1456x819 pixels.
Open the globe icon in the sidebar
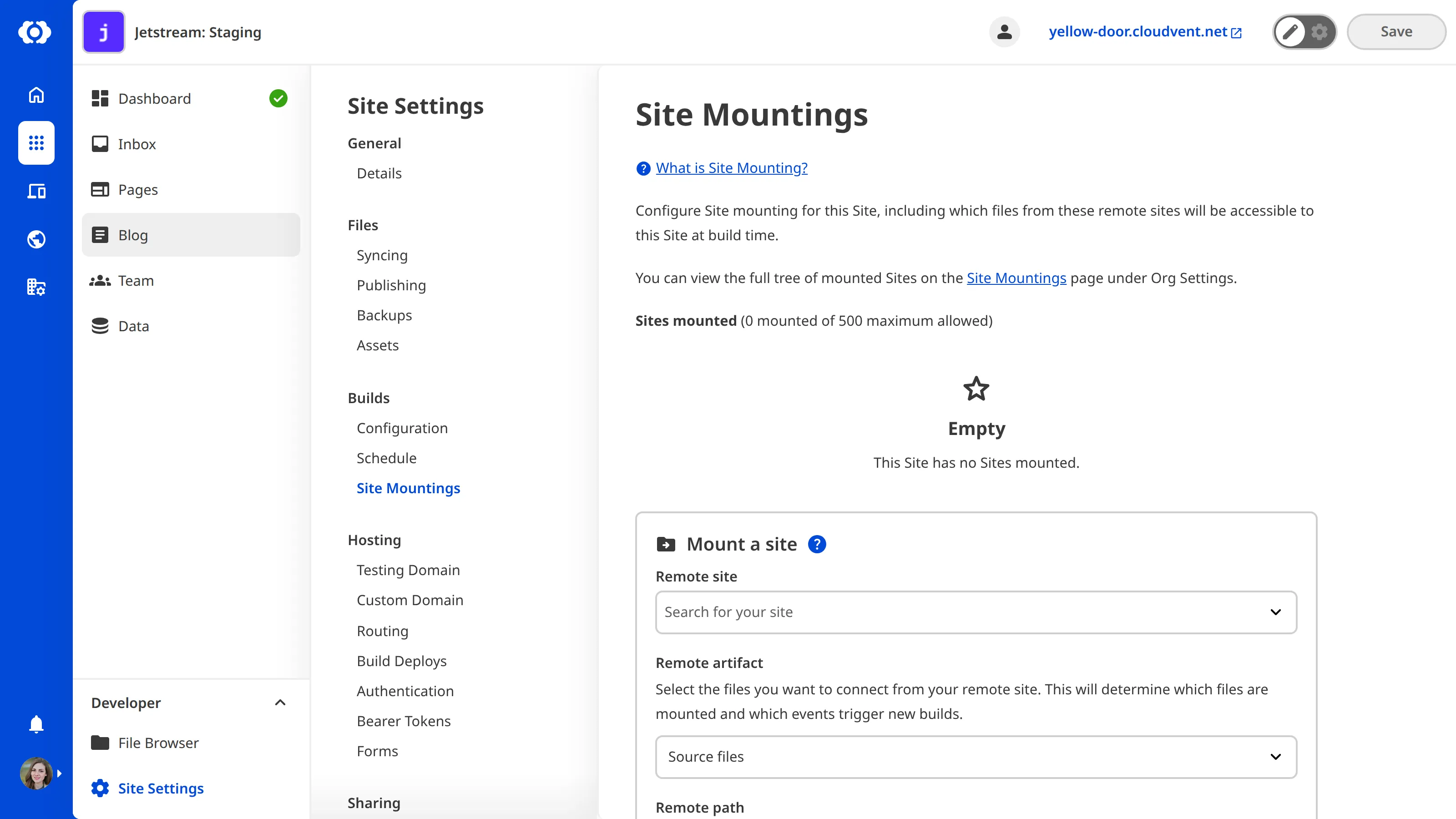point(35,238)
